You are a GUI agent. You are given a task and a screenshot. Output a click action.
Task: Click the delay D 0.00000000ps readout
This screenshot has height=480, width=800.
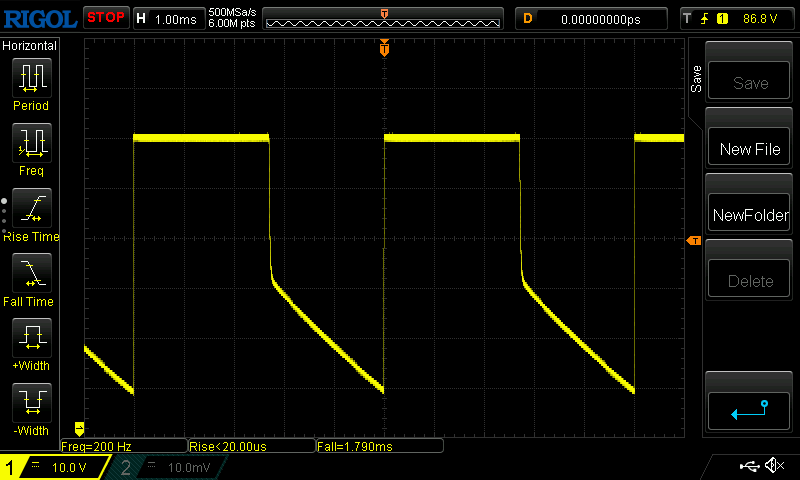(x=591, y=19)
